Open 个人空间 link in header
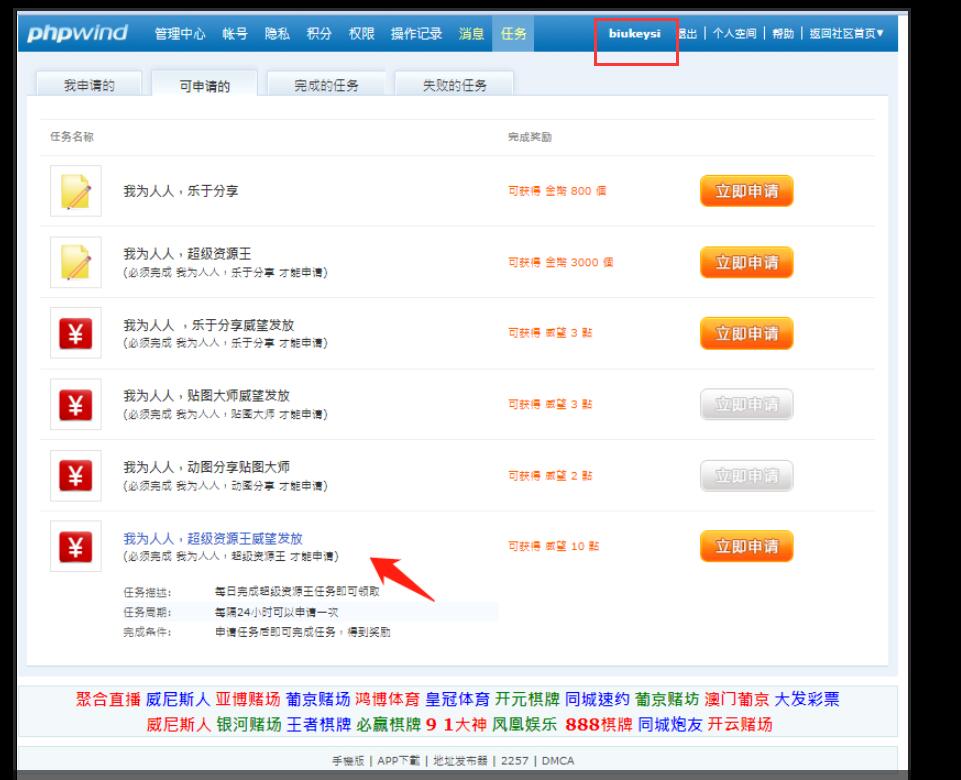Image resolution: width=961 pixels, height=780 pixels. coord(733,34)
